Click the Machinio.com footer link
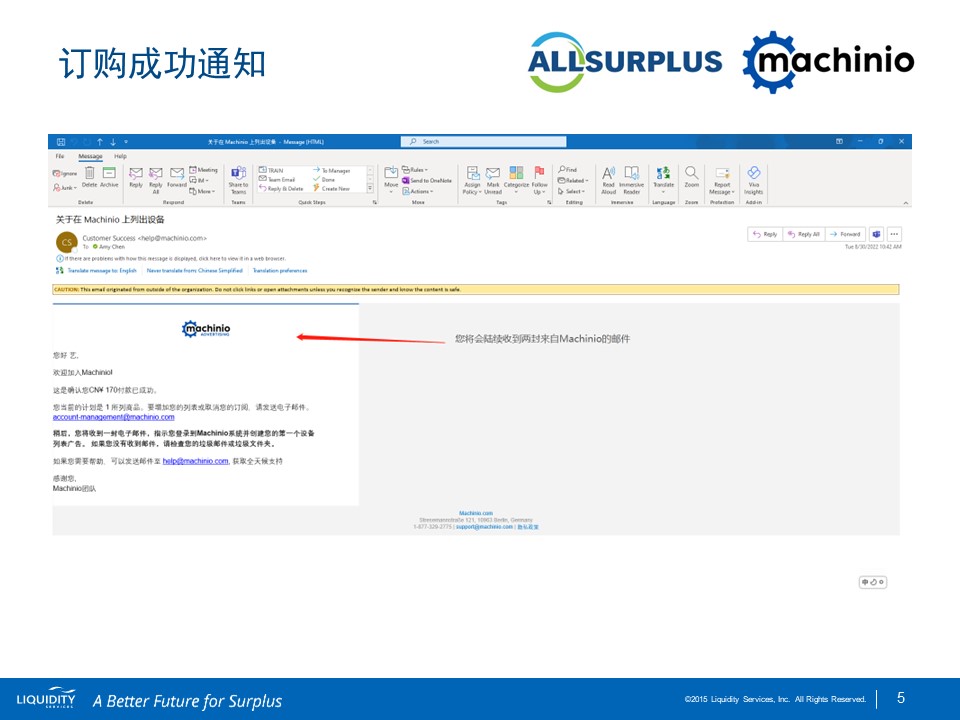This screenshot has width=960, height=720. click(x=476, y=513)
